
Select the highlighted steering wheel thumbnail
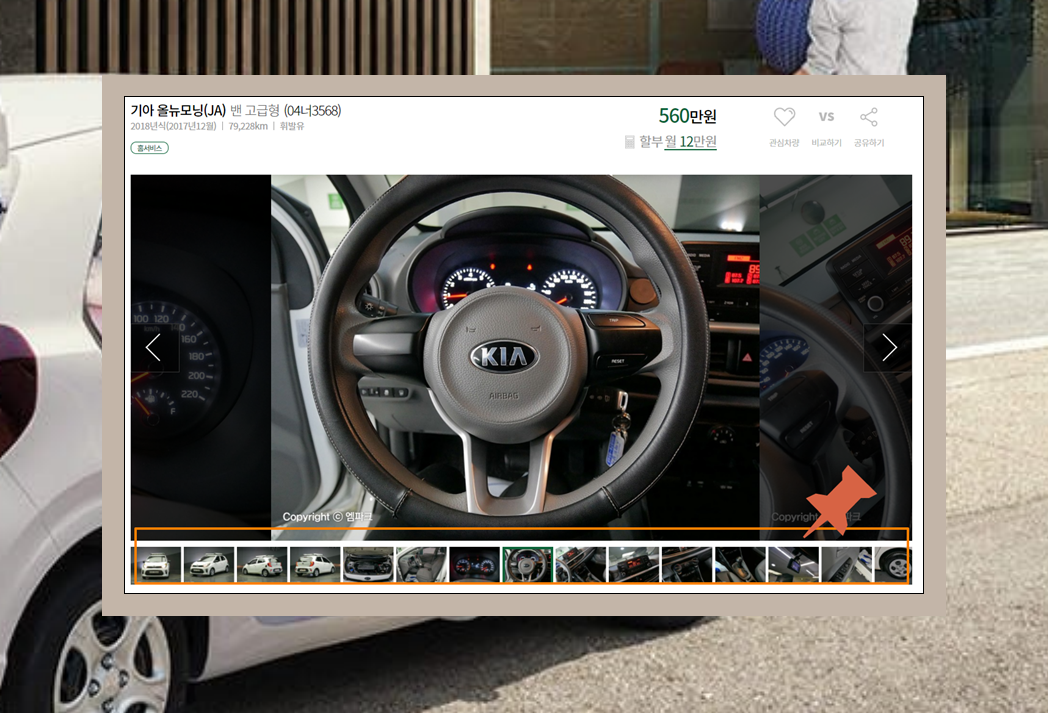pos(528,565)
